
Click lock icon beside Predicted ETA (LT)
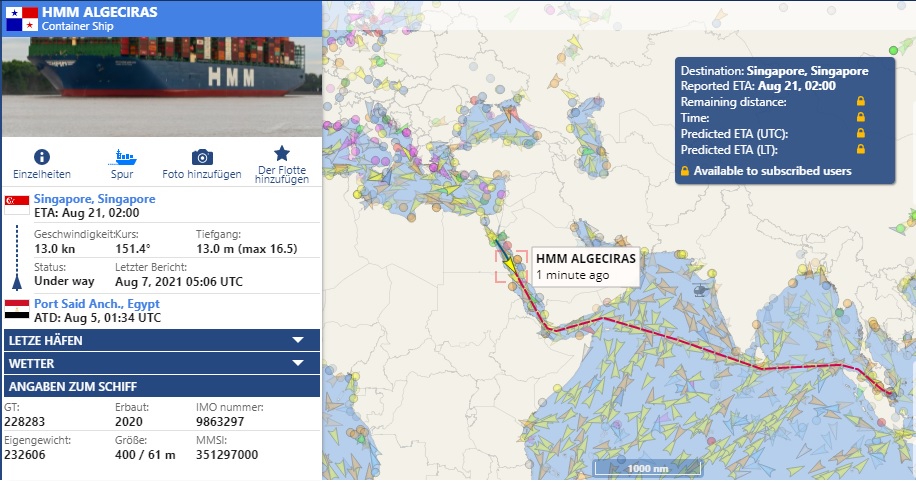pos(861,149)
